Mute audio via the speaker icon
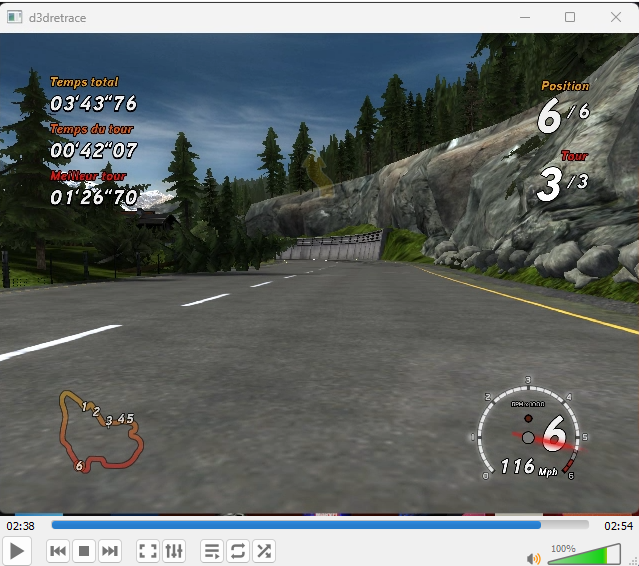Image resolution: width=639 pixels, height=566 pixels. point(533,558)
